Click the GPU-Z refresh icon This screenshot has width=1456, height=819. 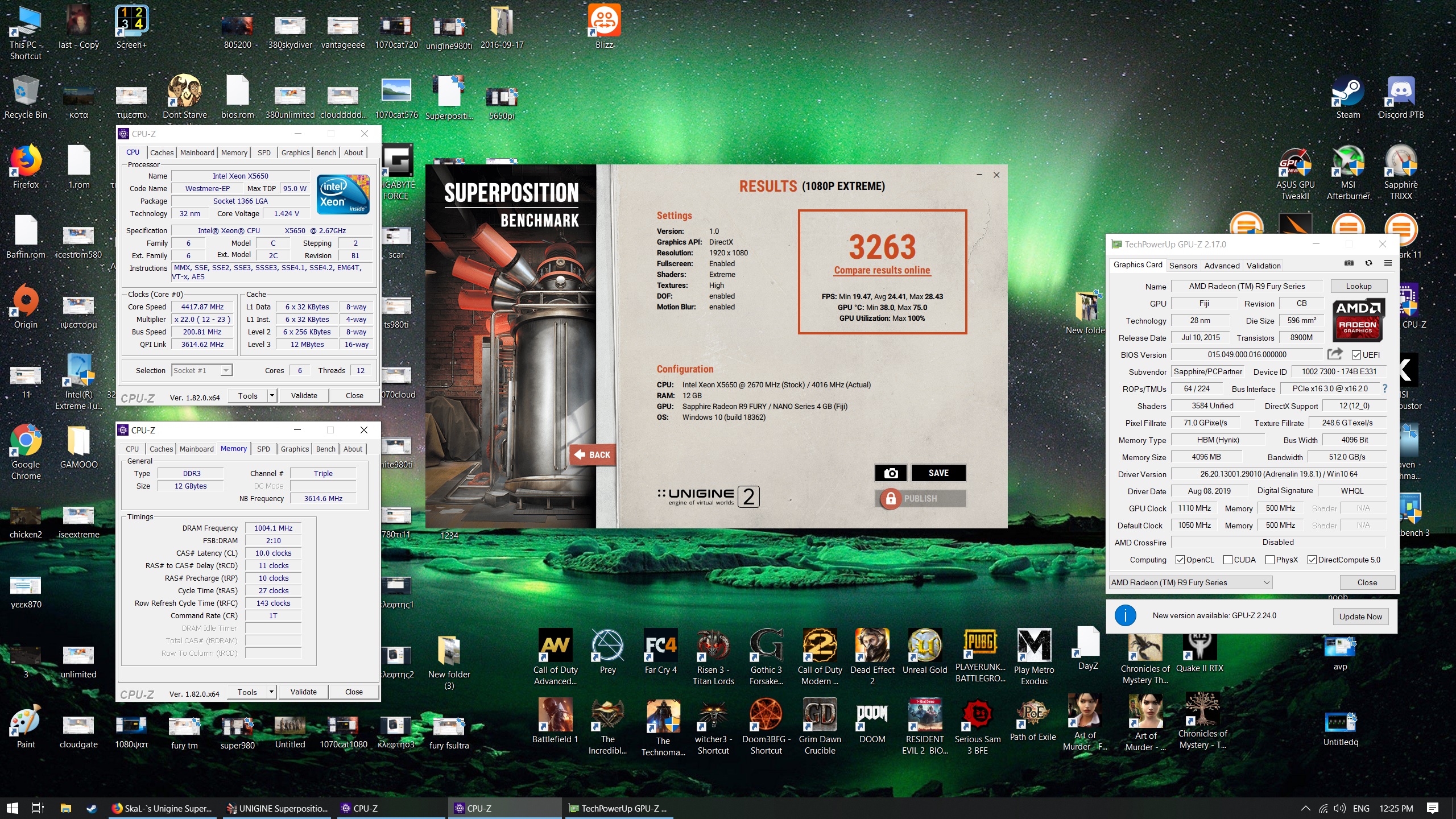click(x=1368, y=263)
